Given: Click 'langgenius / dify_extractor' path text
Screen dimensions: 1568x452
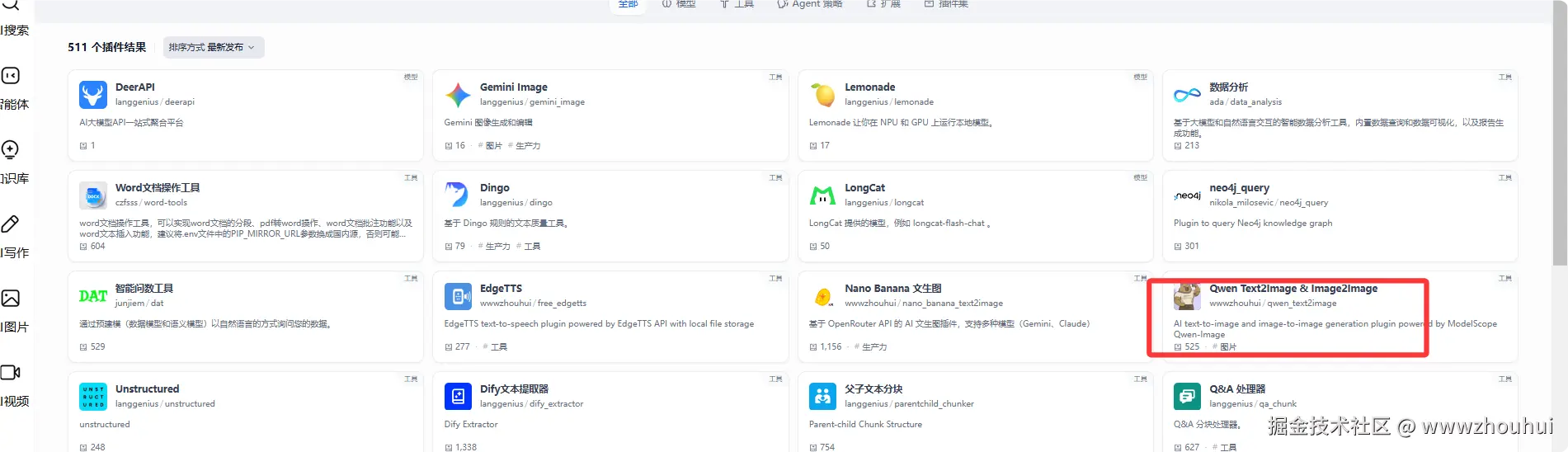Looking at the screenshot, I should [531, 404].
